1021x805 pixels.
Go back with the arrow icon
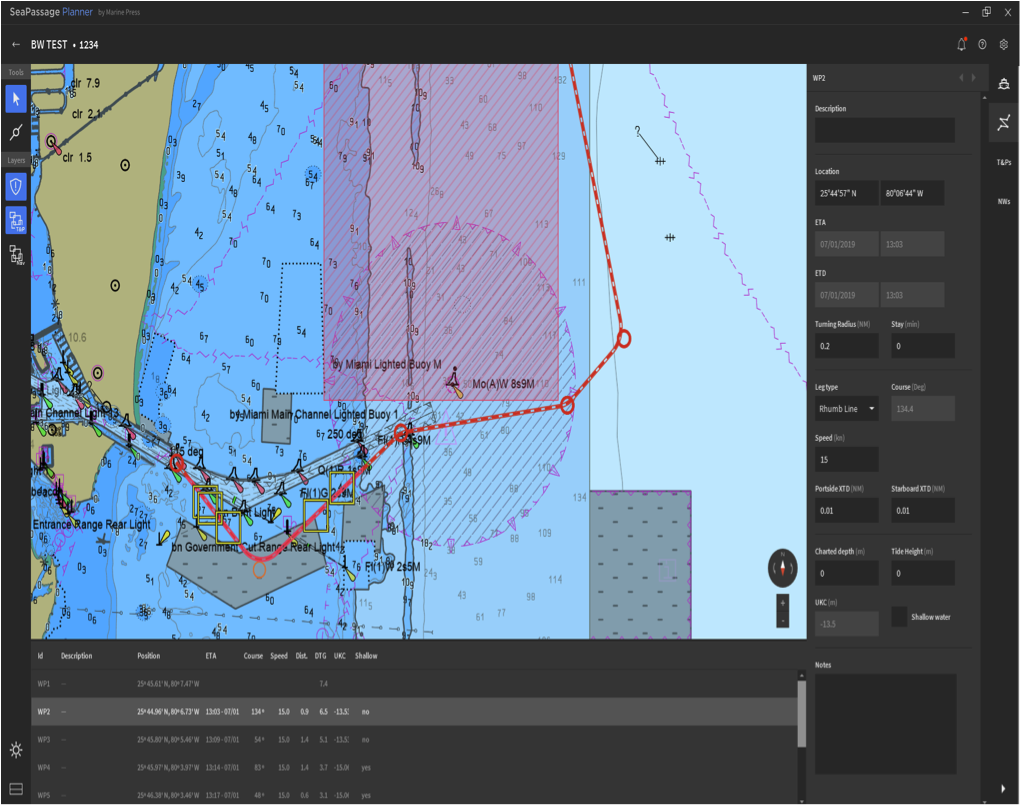pyautogui.click(x=16, y=44)
